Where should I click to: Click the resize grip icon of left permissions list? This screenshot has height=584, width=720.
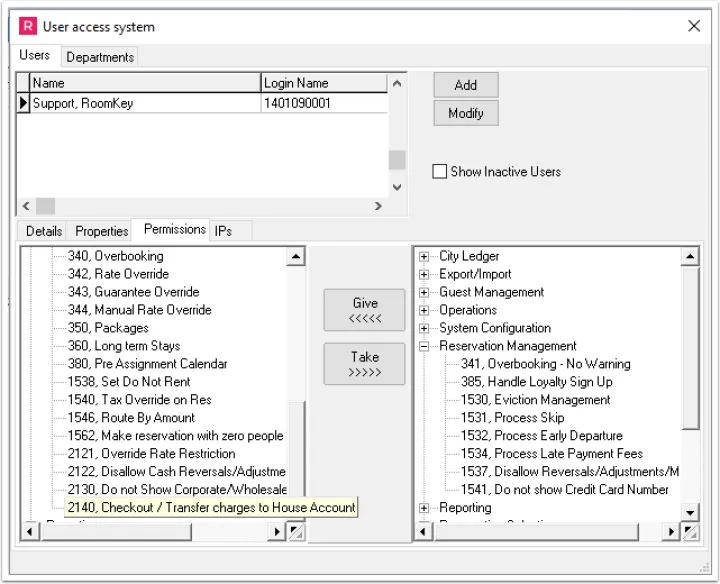tap(296, 533)
